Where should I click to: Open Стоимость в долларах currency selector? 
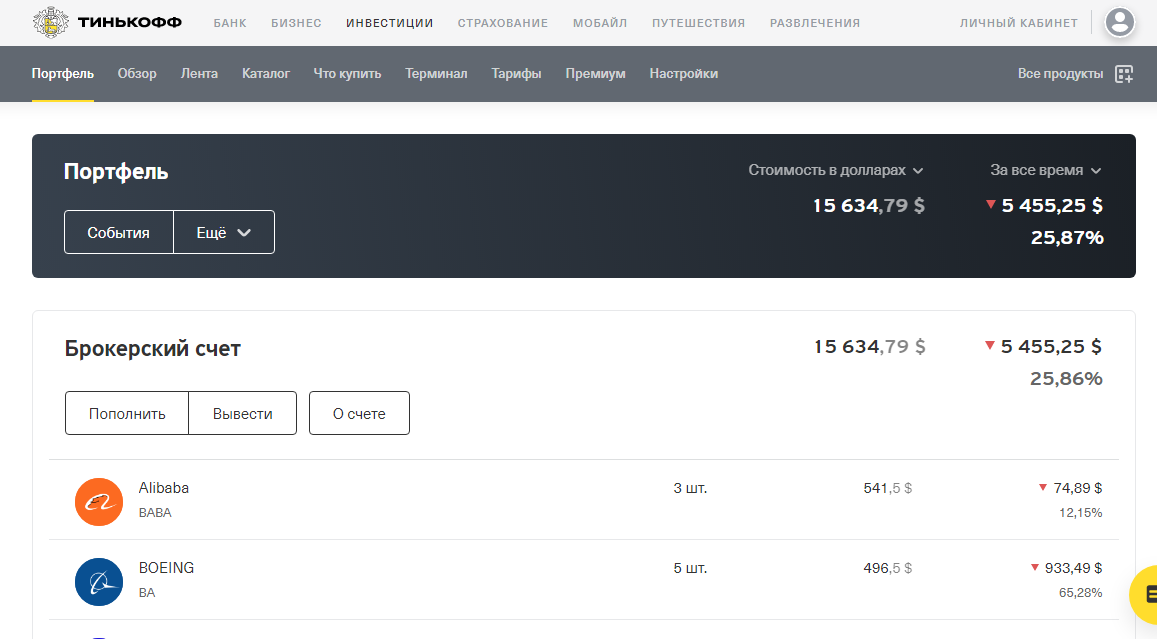[836, 170]
